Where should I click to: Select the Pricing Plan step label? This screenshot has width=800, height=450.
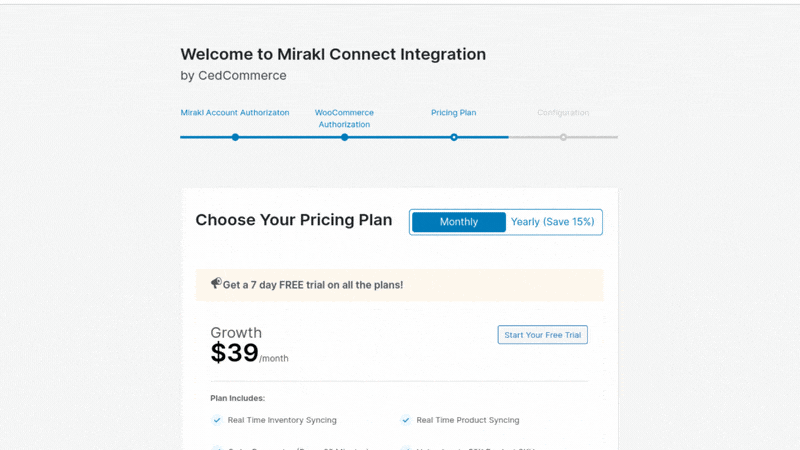454,113
